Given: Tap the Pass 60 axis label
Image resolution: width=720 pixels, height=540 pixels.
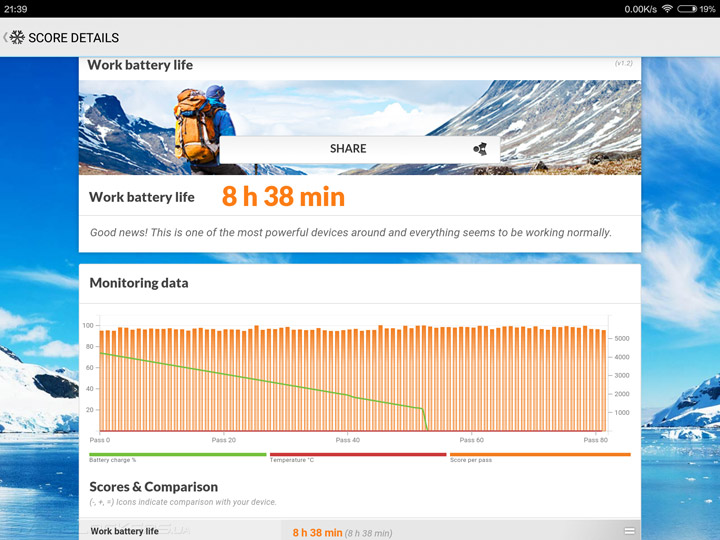Looking at the screenshot, I should tap(472, 440).
